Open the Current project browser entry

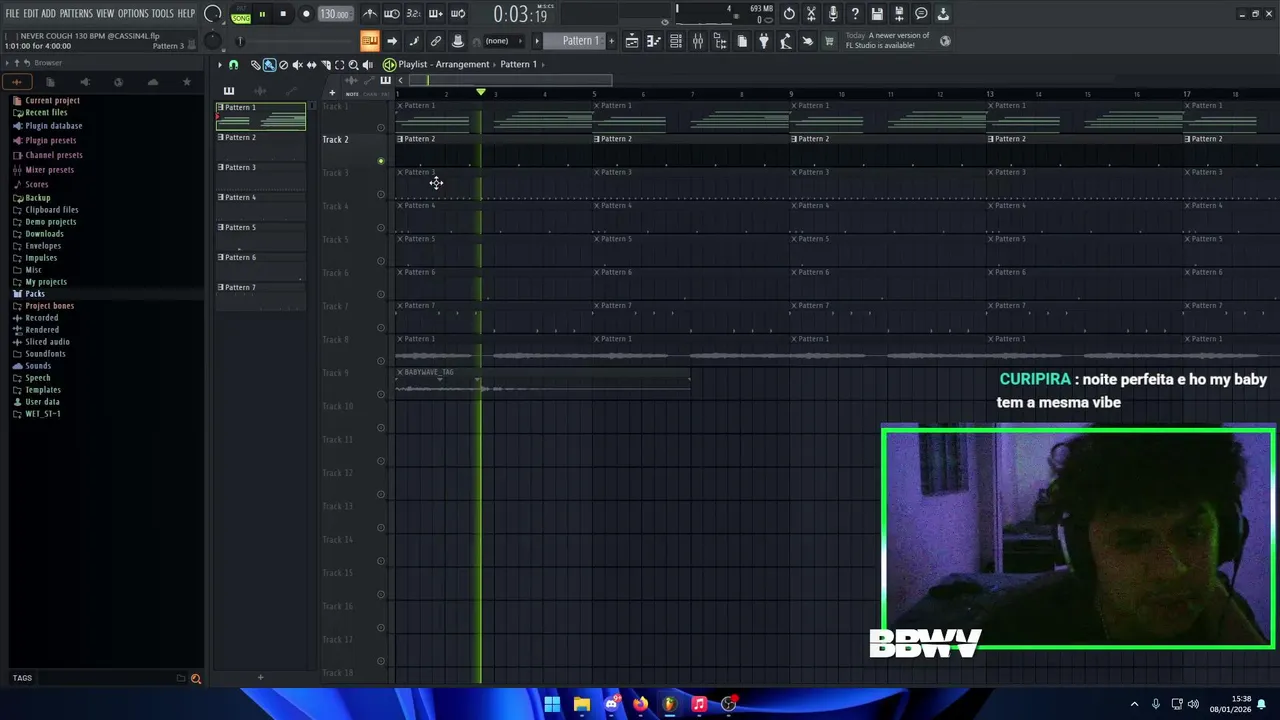pos(52,101)
